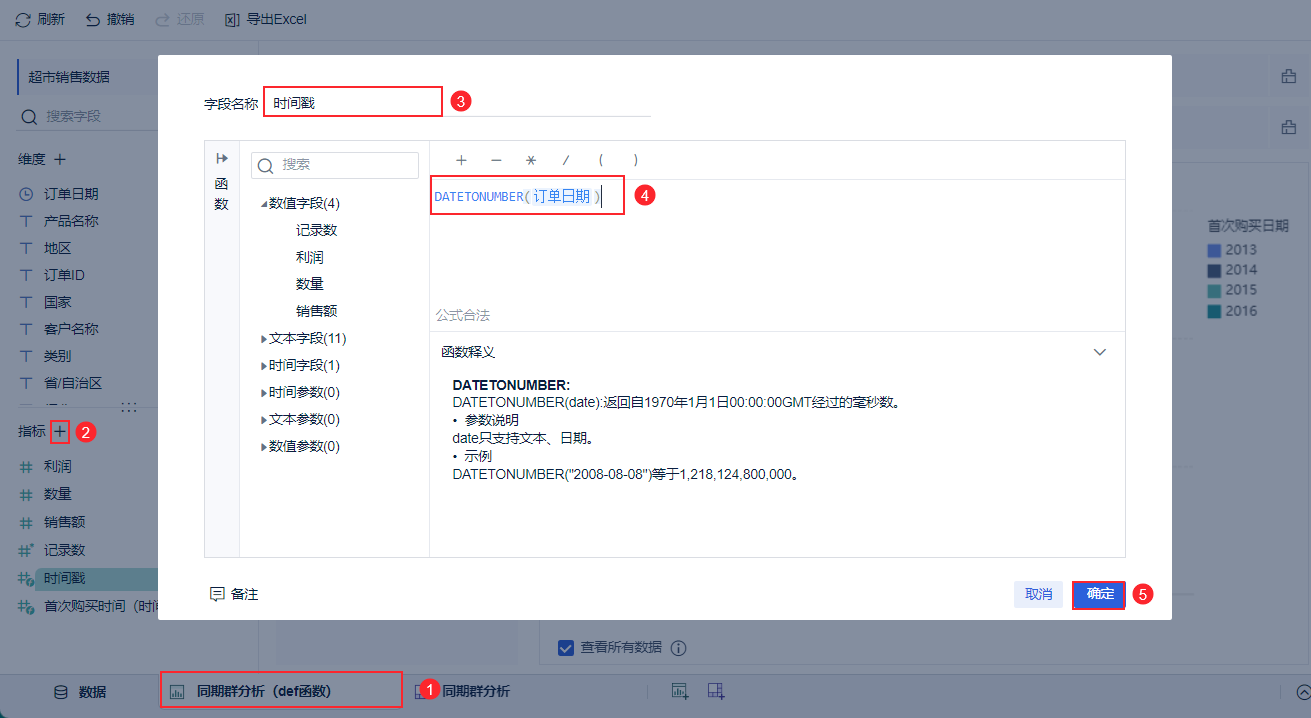The width and height of the screenshot is (1311, 718).
Task: Click the 2014 legend color swatch
Action: click(1214, 270)
